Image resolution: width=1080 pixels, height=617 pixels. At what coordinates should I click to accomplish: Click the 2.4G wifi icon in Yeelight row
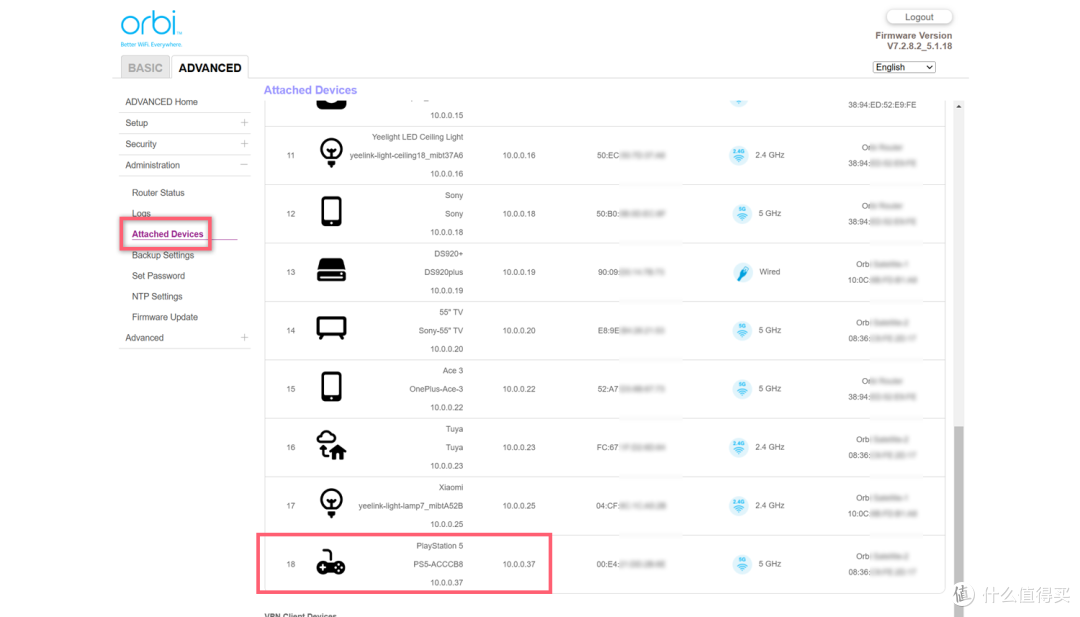[738, 155]
